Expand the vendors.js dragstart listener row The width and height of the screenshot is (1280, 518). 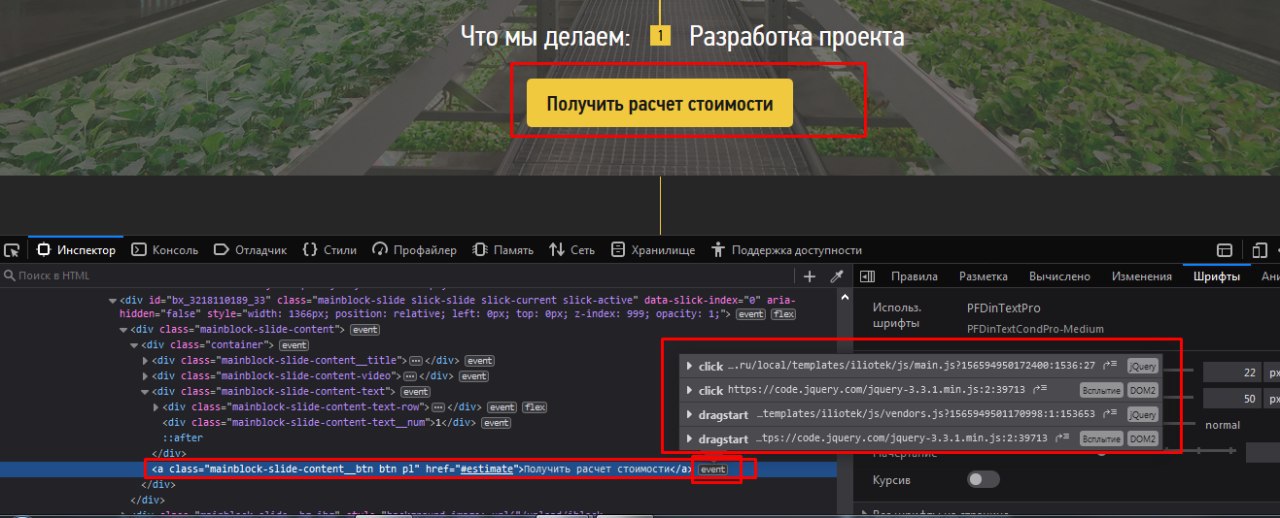[689, 414]
